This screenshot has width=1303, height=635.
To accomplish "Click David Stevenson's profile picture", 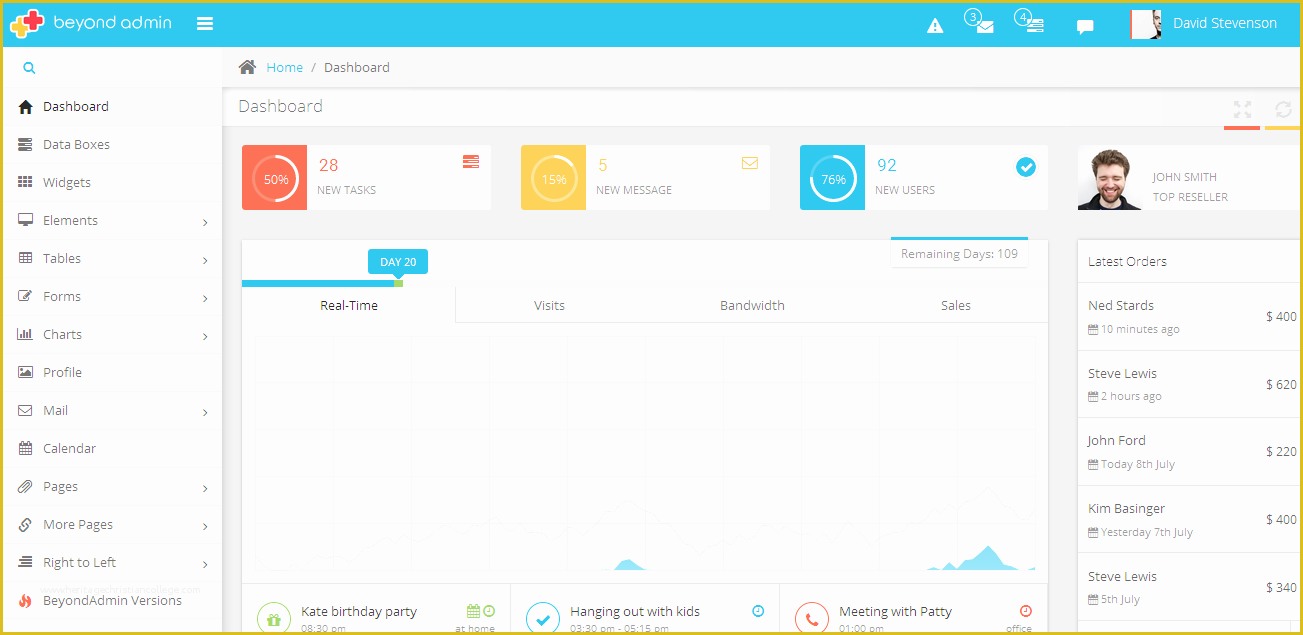I will [x=1145, y=23].
